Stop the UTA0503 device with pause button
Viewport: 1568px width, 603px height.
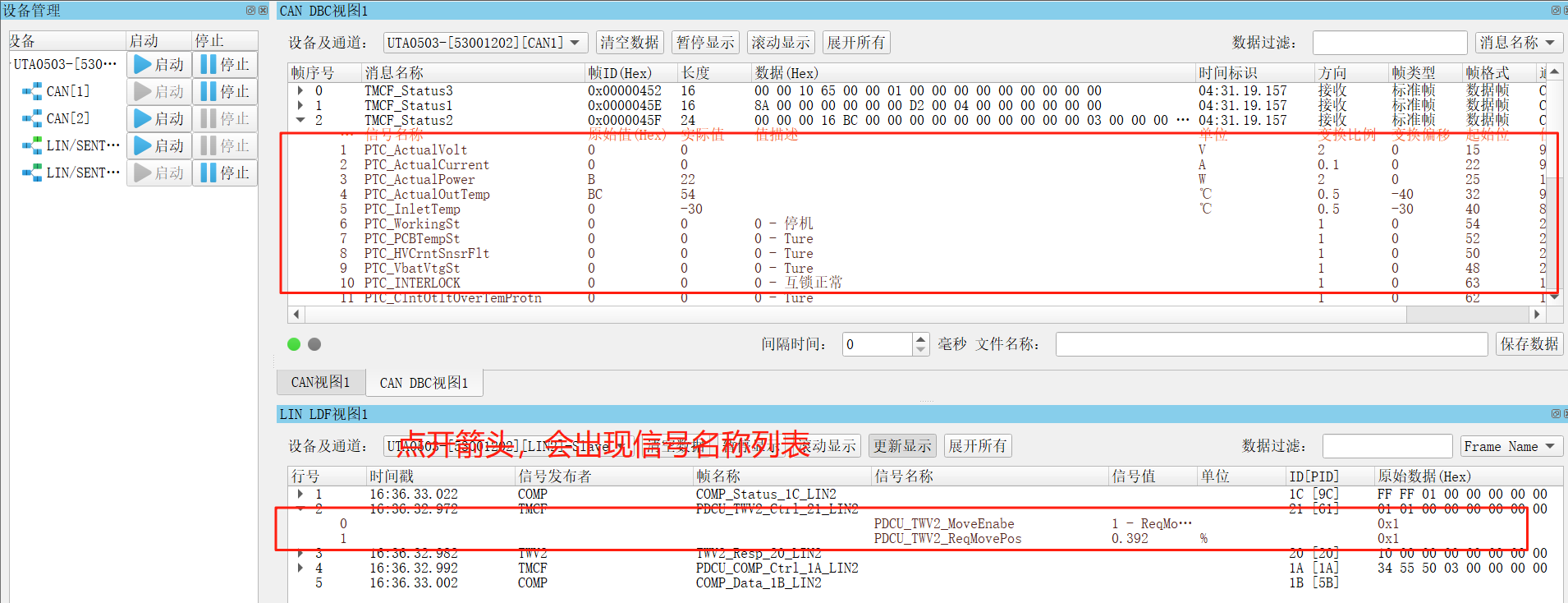coord(225,64)
